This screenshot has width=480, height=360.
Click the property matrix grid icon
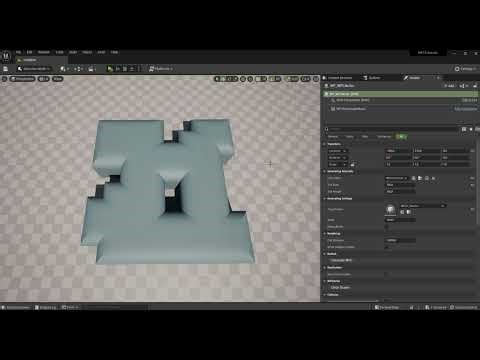coord(464,129)
